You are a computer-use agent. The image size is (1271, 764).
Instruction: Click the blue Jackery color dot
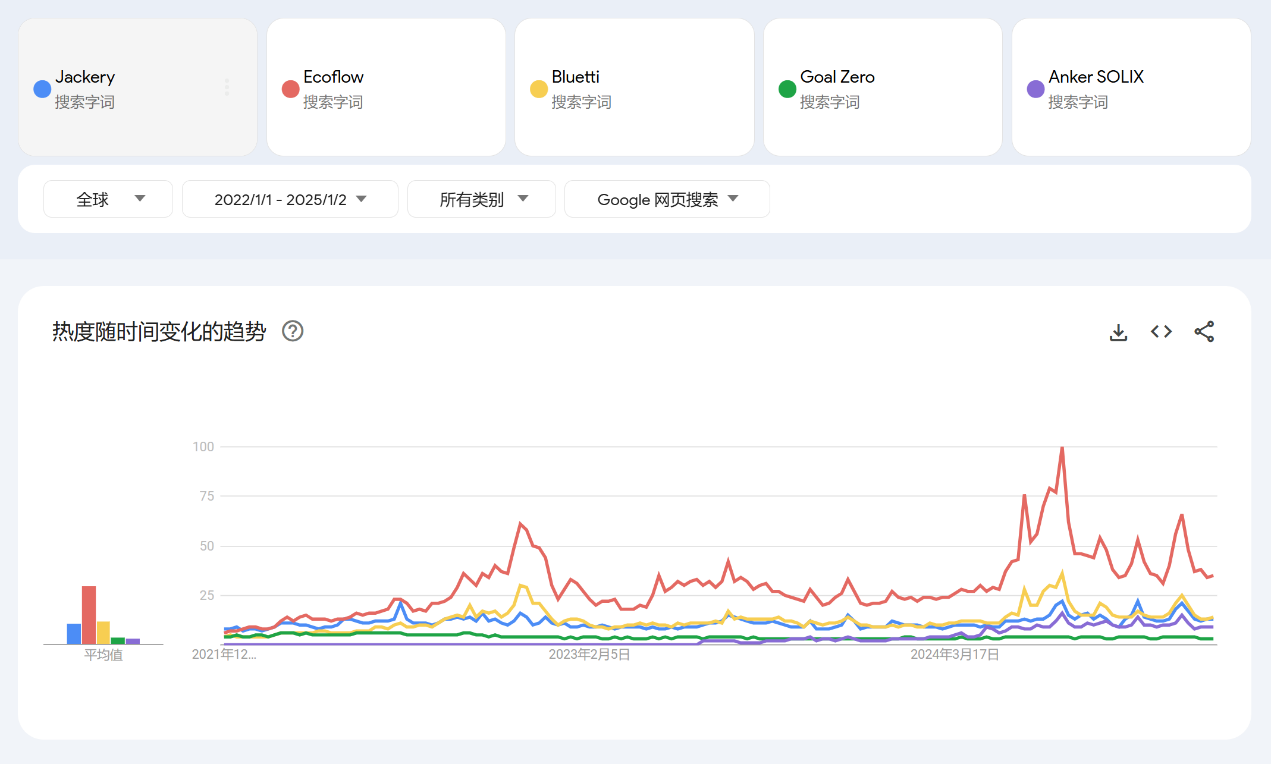point(42,89)
